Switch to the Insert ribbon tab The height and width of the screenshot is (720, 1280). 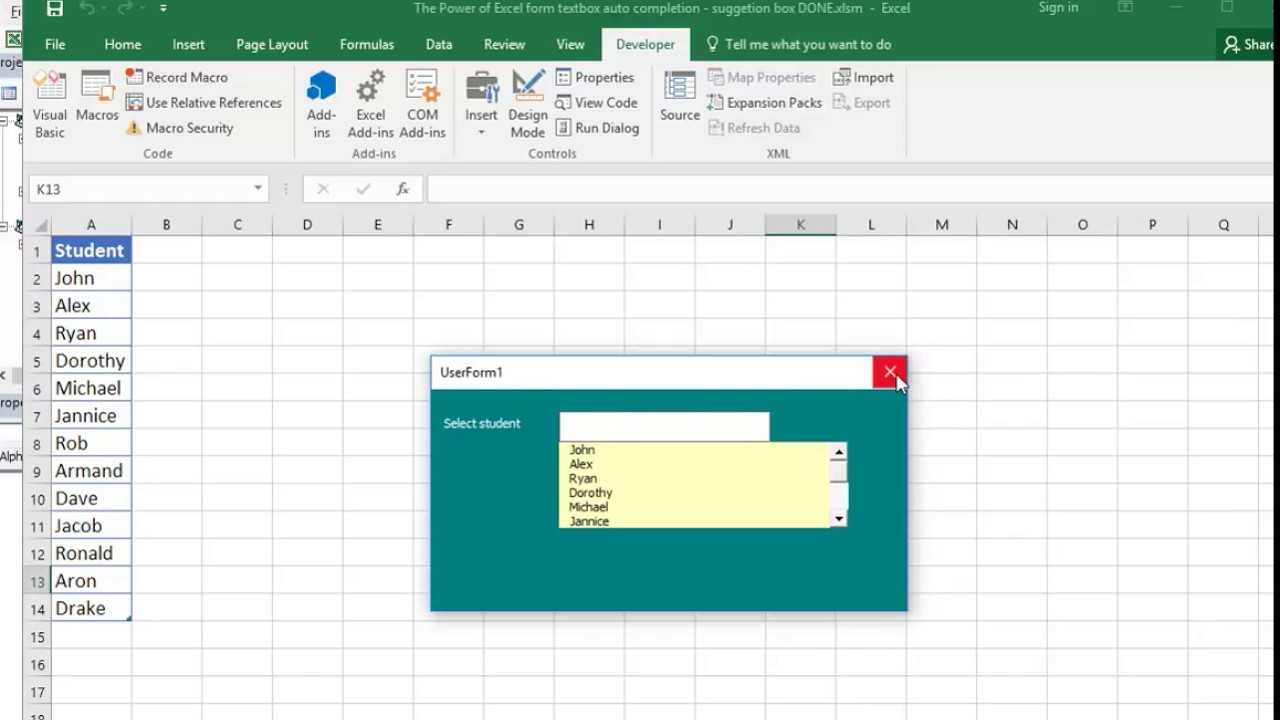(188, 44)
